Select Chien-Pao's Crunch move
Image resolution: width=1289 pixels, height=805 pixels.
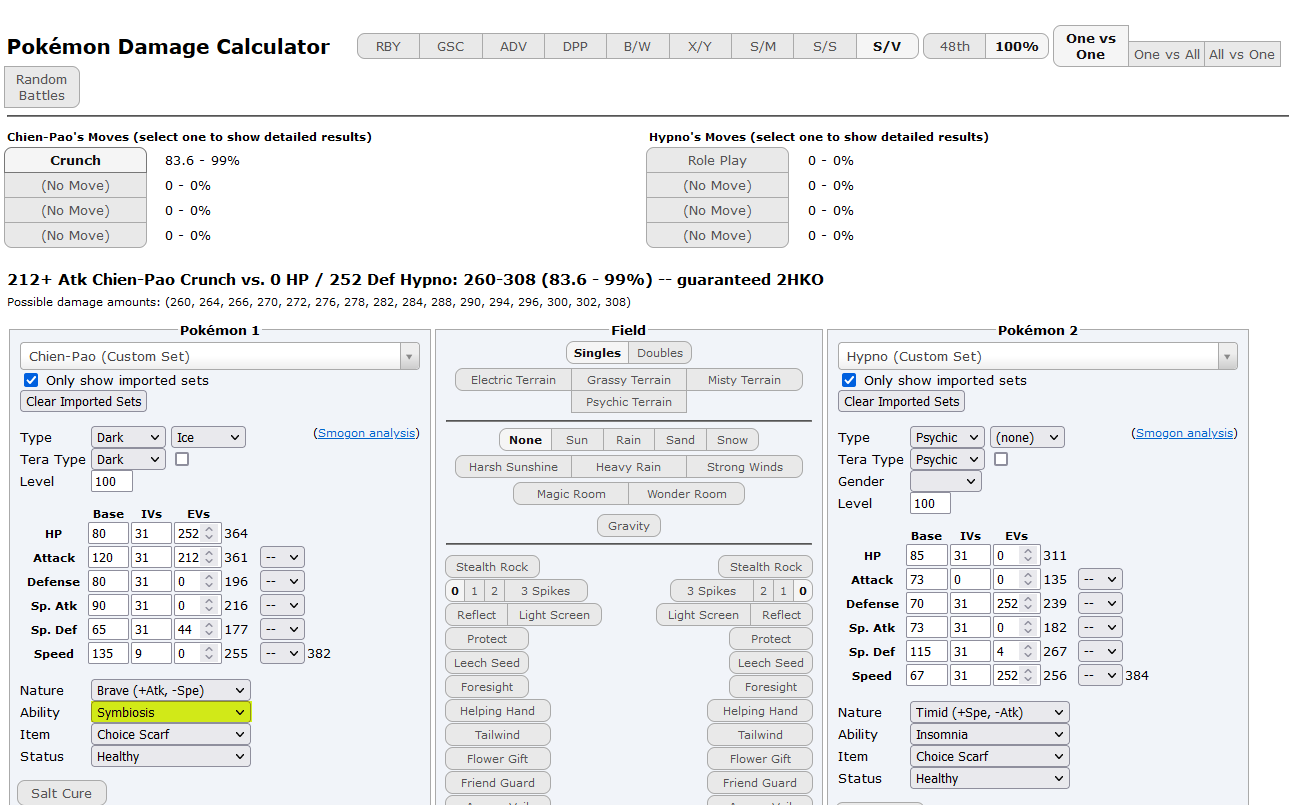(x=75, y=160)
